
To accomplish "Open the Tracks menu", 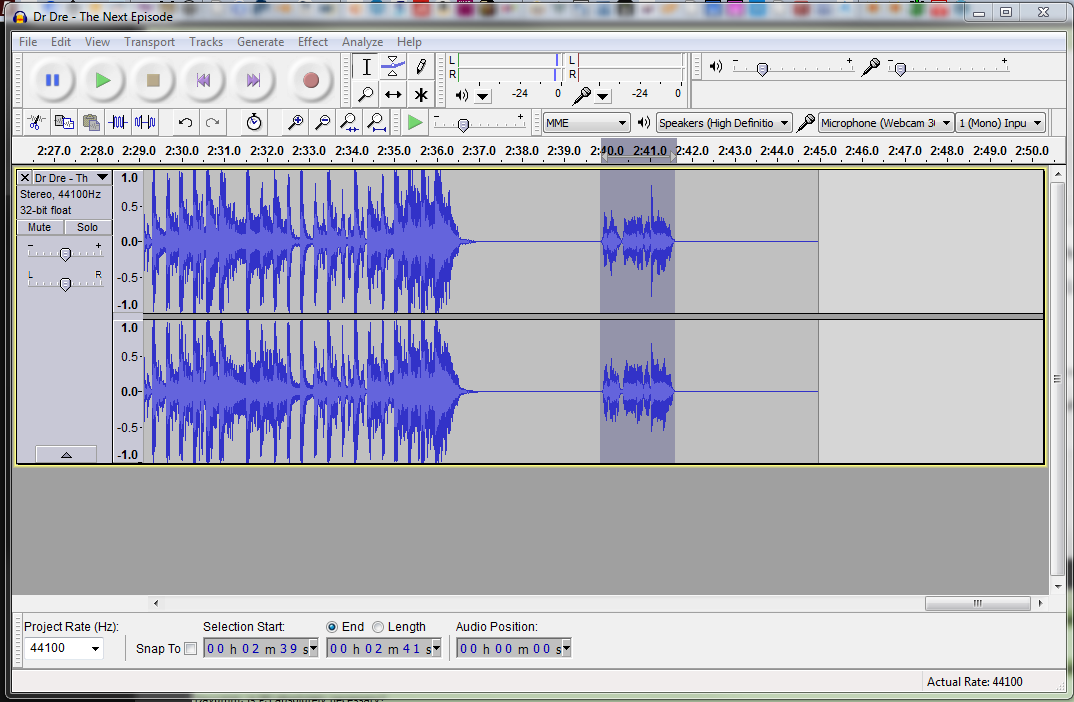I will coord(206,42).
